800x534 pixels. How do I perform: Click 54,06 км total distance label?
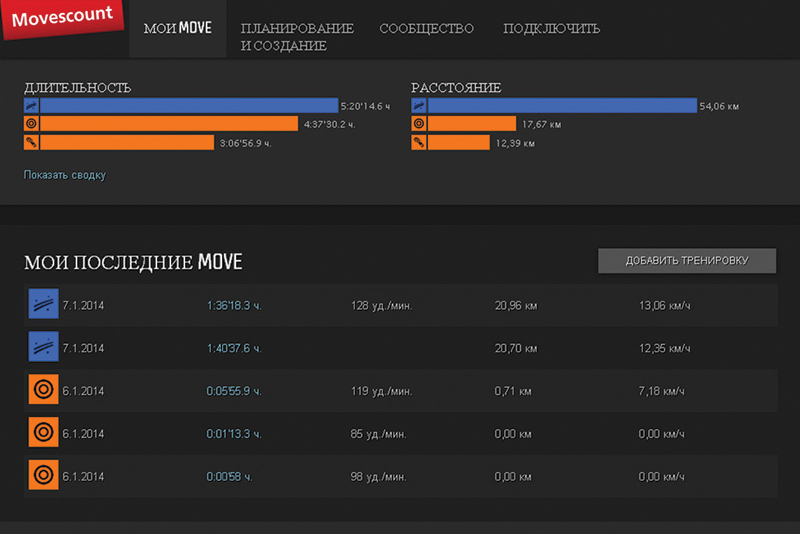[x=719, y=106]
